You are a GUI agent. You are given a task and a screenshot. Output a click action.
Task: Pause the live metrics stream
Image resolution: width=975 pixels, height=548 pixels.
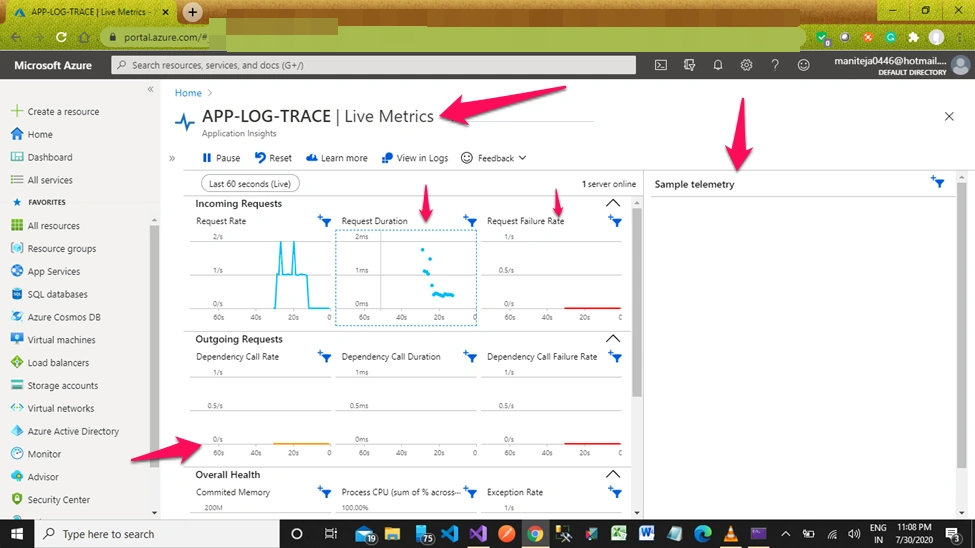221,158
